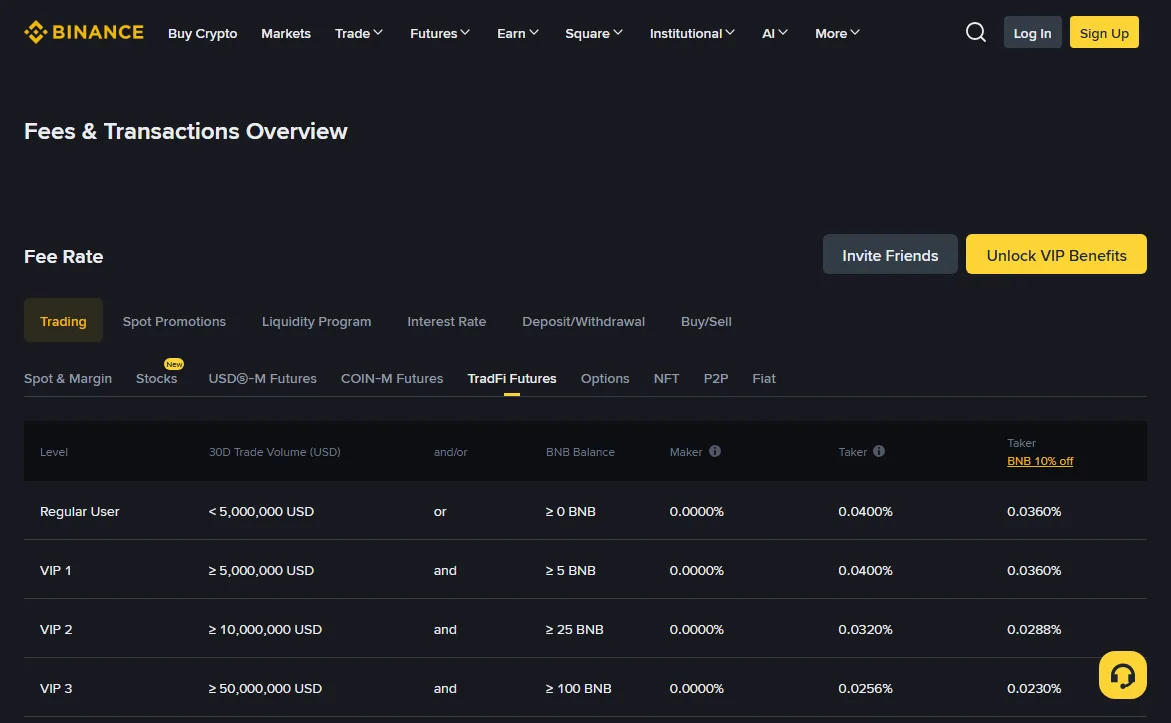Open the Interest Rate tab
Viewport: 1171px width, 723px height.
pyautogui.click(x=447, y=321)
